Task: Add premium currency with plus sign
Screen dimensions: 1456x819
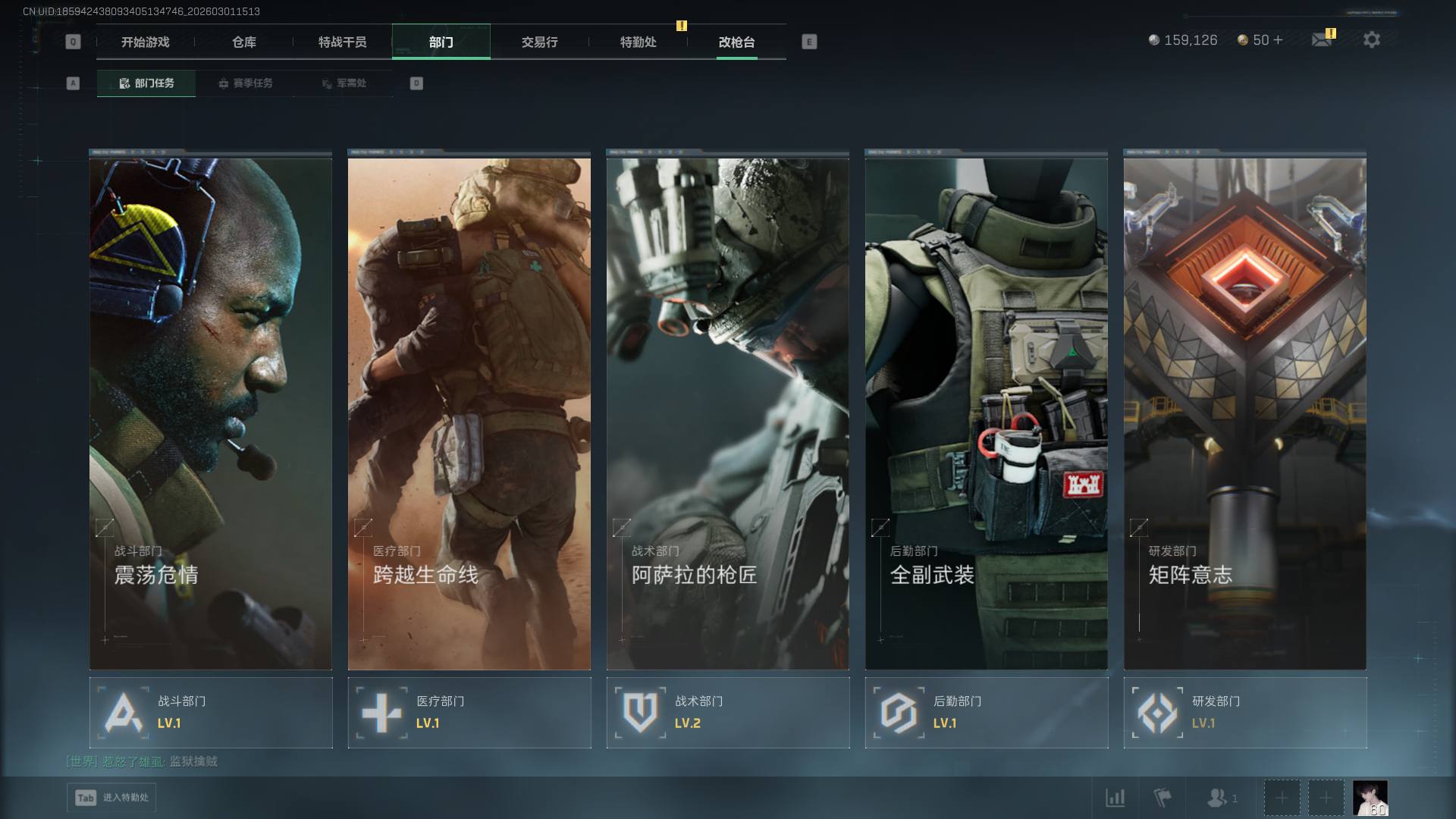Action: [x=1279, y=40]
